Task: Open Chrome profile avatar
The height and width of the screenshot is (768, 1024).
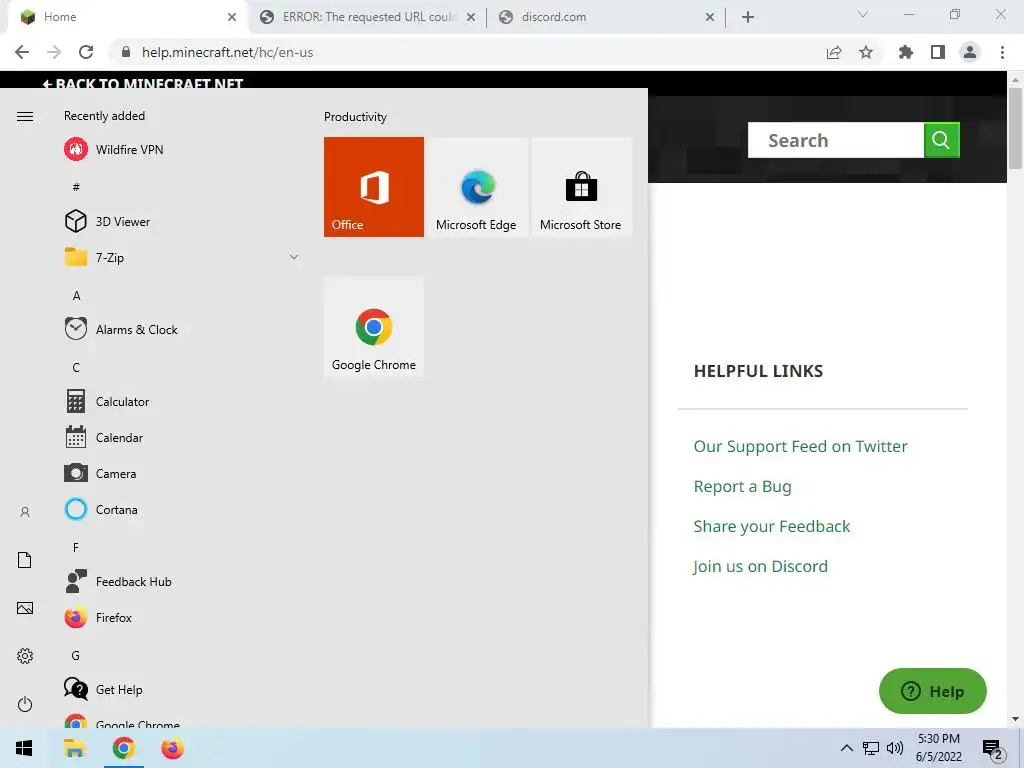Action: [970, 52]
